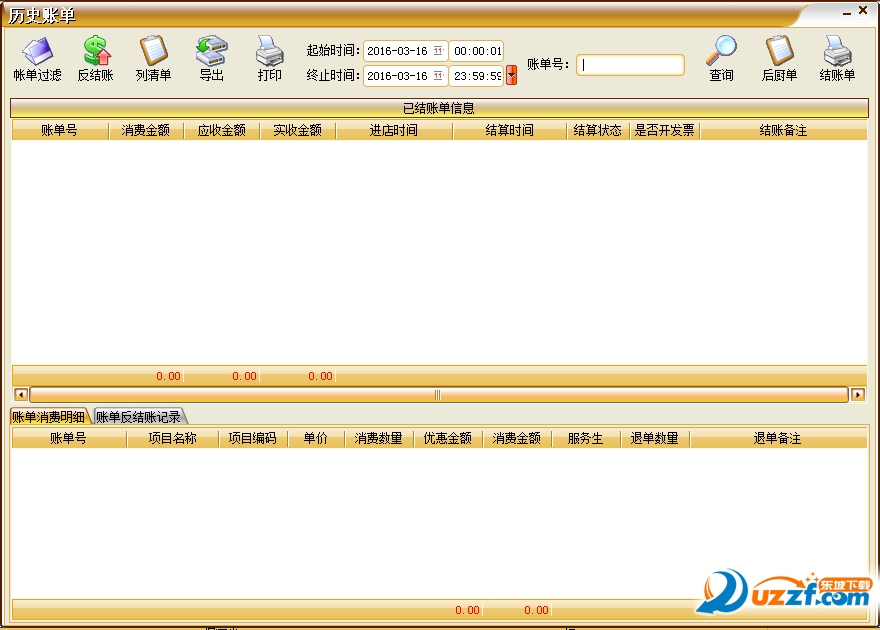Click the 退单备注 column header
This screenshot has width=880, height=630.
778,438
